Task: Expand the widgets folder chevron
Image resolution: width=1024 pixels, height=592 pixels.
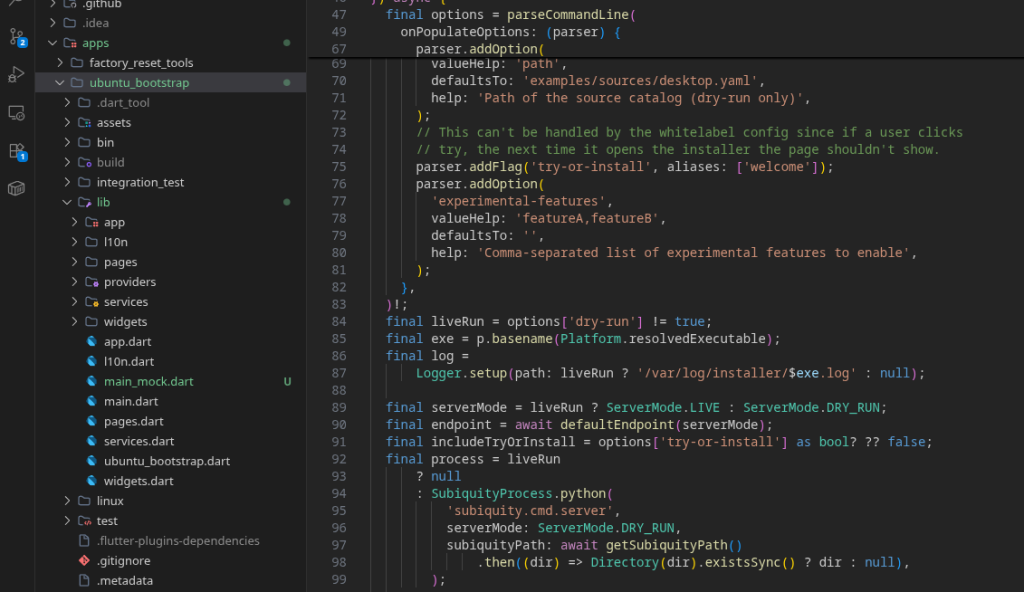Action: click(x=74, y=321)
